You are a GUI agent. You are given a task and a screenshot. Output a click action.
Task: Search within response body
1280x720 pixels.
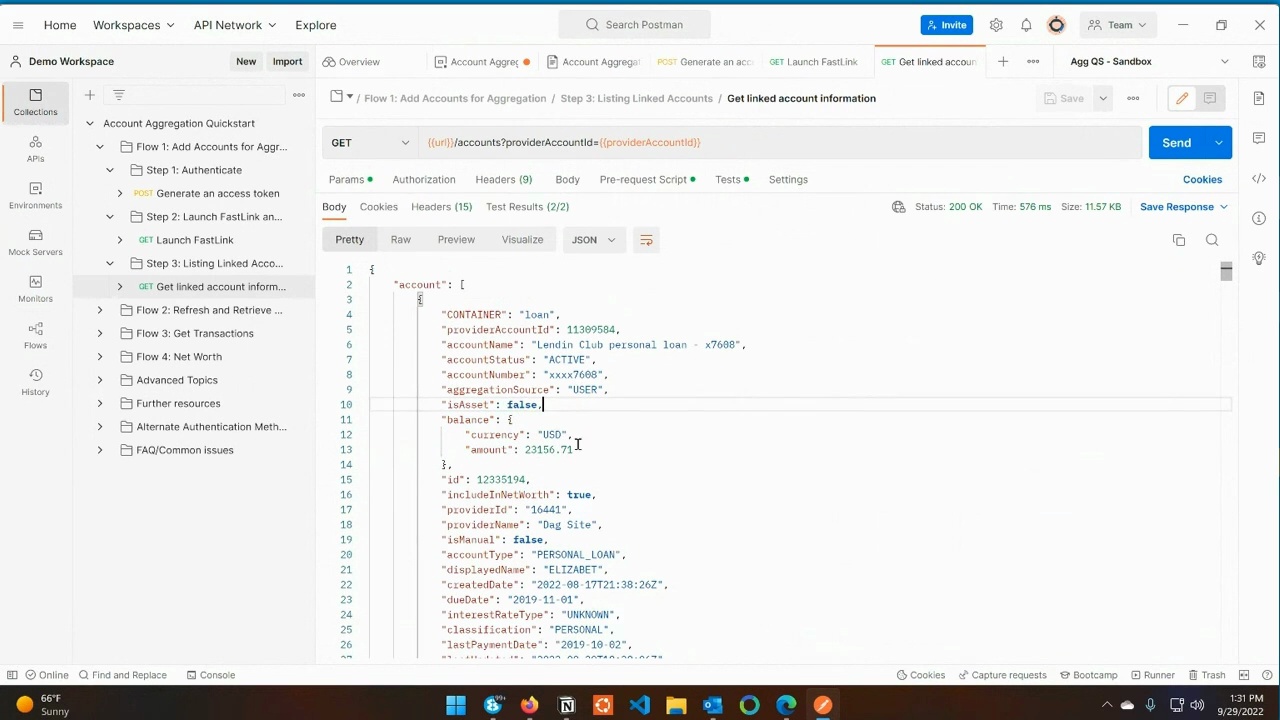[x=1212, y=240]
